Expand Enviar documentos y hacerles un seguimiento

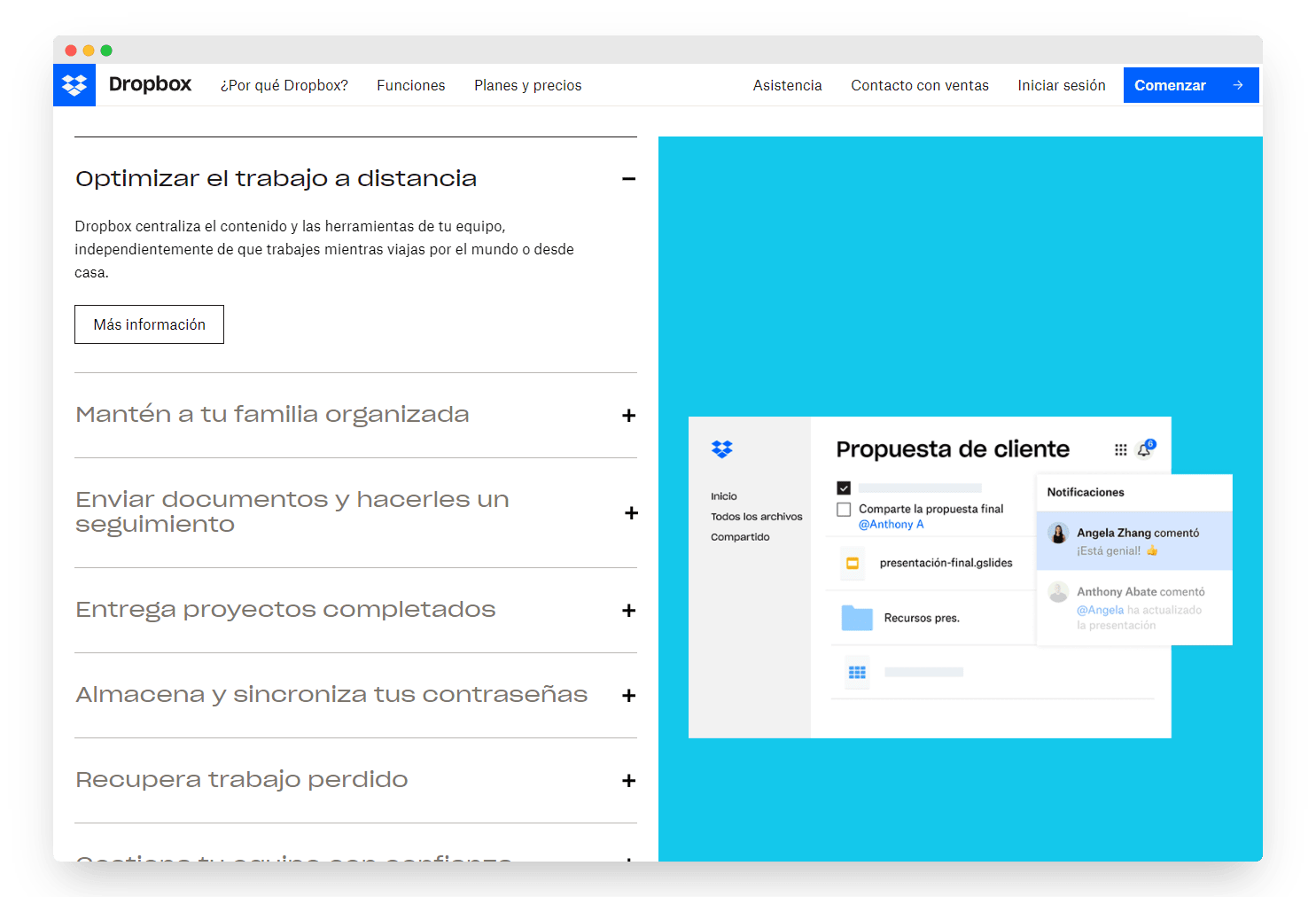(x=631, y=513)
